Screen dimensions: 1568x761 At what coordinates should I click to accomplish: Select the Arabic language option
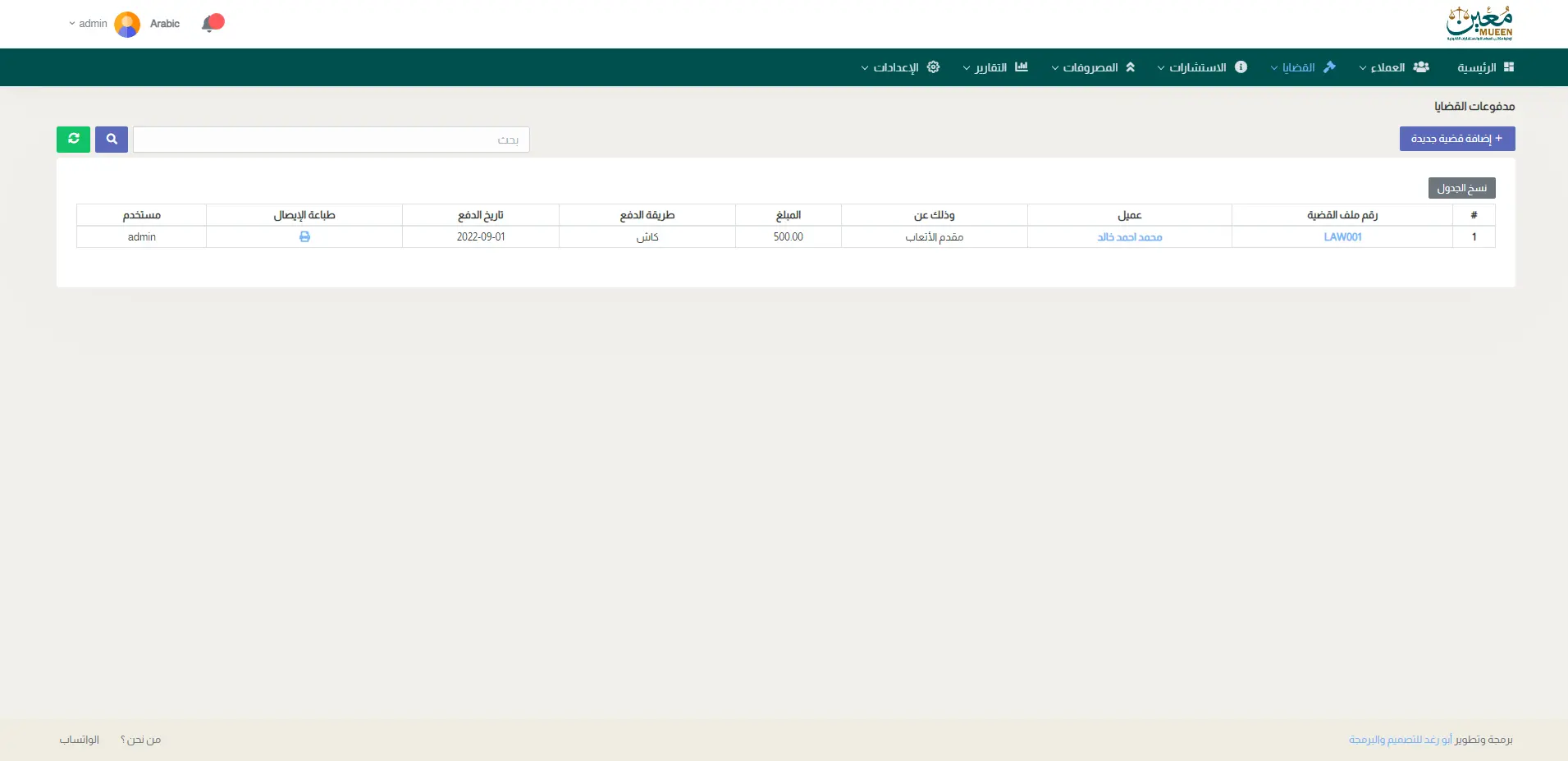pyautogui.click(x=165, y=24)
